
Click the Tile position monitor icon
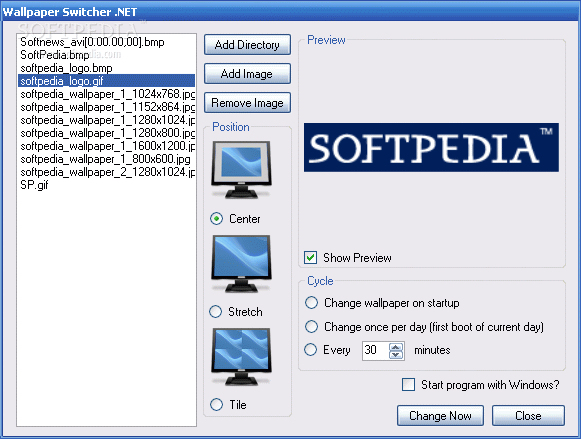(241, 356)
